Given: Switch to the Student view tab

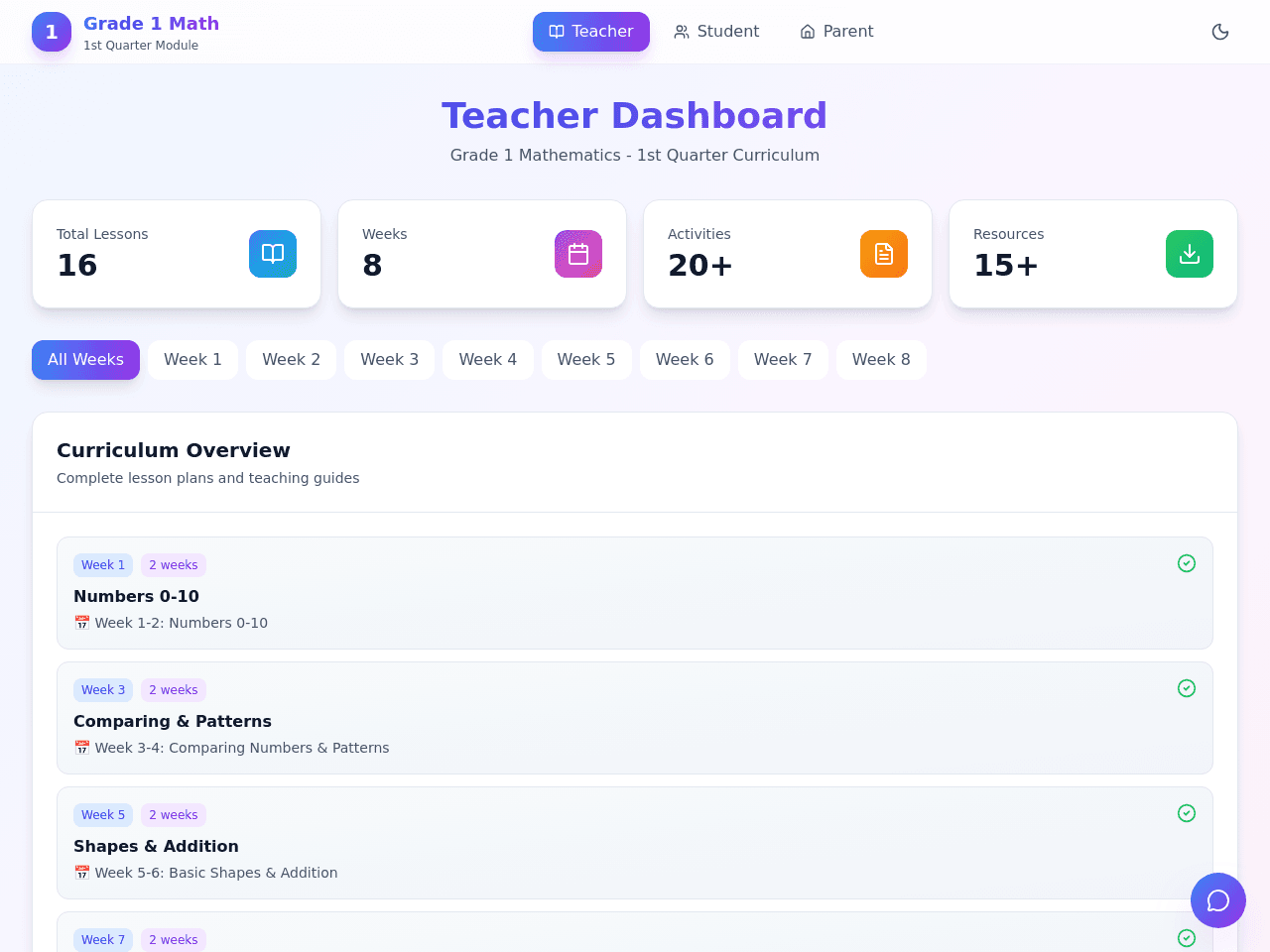Looking at the screenshot, I should coord(716,32).
